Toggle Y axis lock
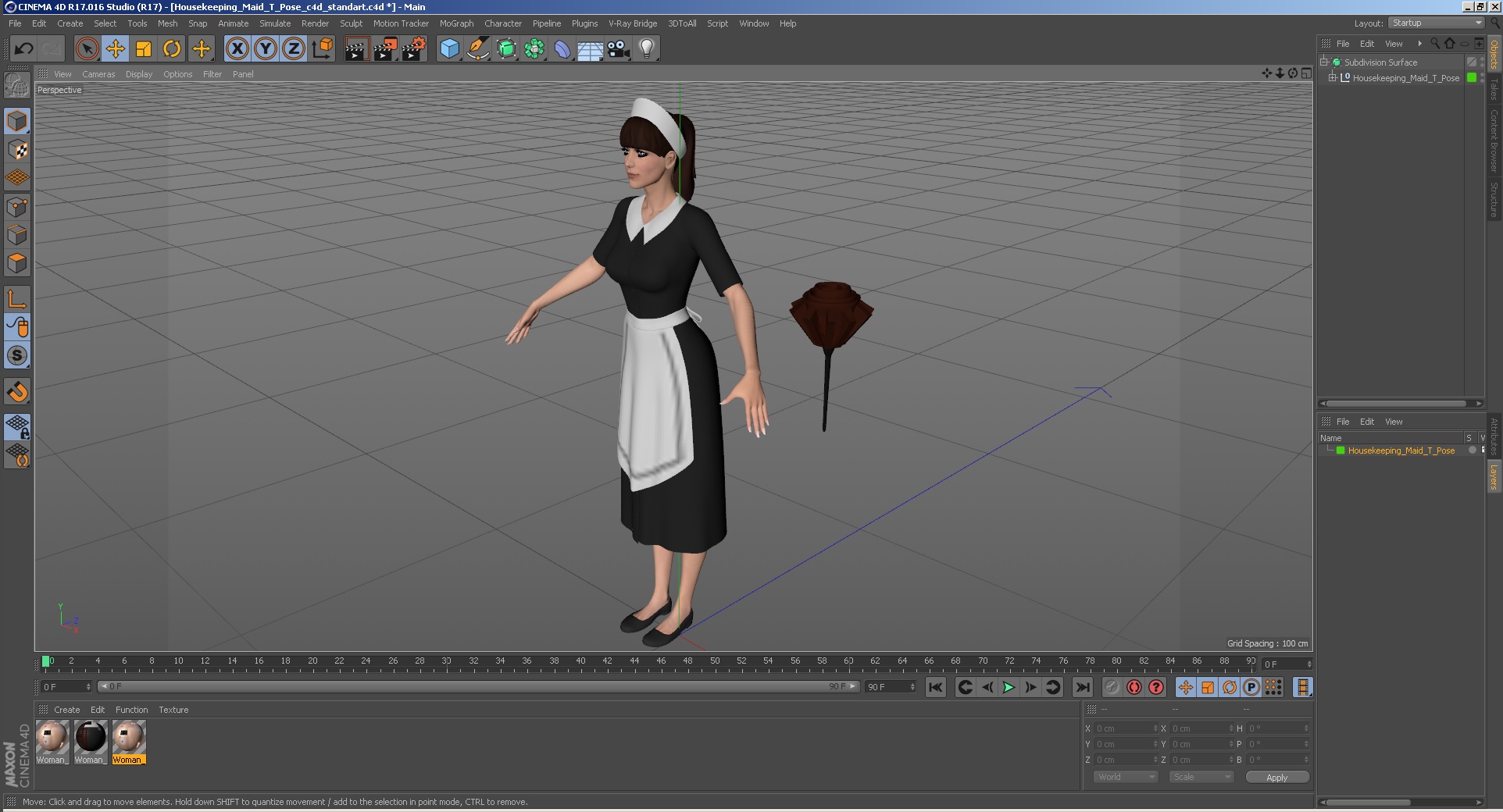Image resolution: width=1503 pixels, height=812 pixels. (x=266, y=48)
